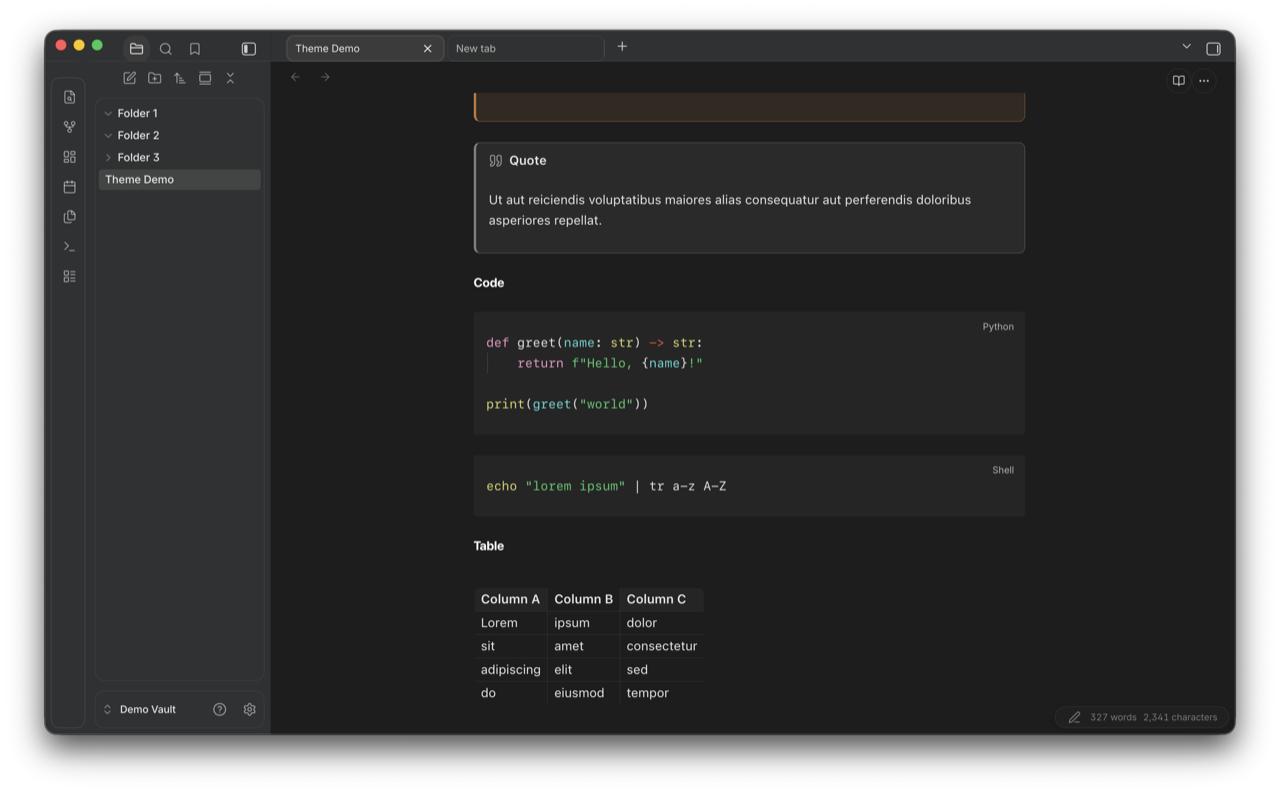1280x793 pixels.
Task: Click the Quote callout title
Action: point(527,160)
